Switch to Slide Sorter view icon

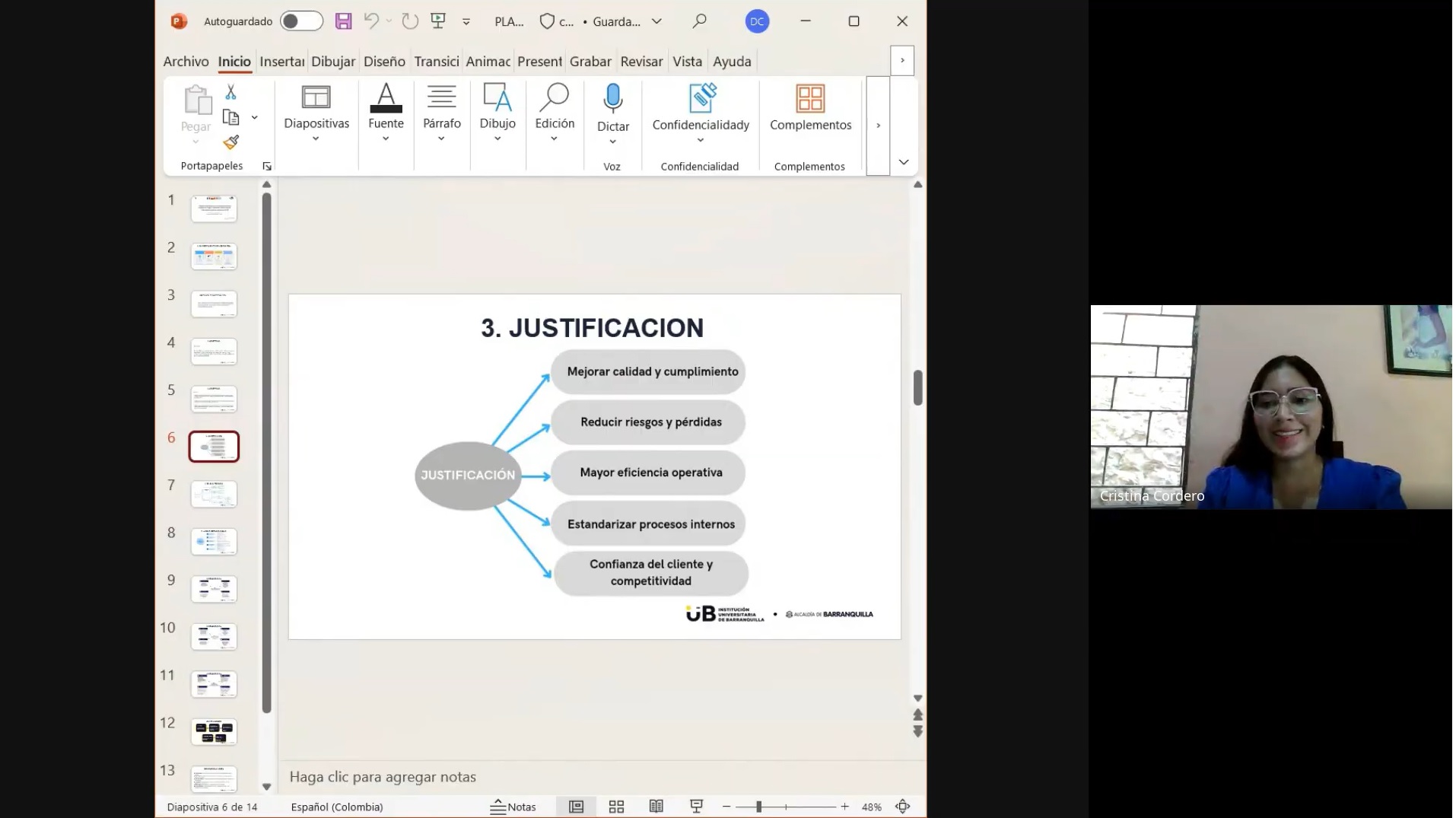[616, 807]
